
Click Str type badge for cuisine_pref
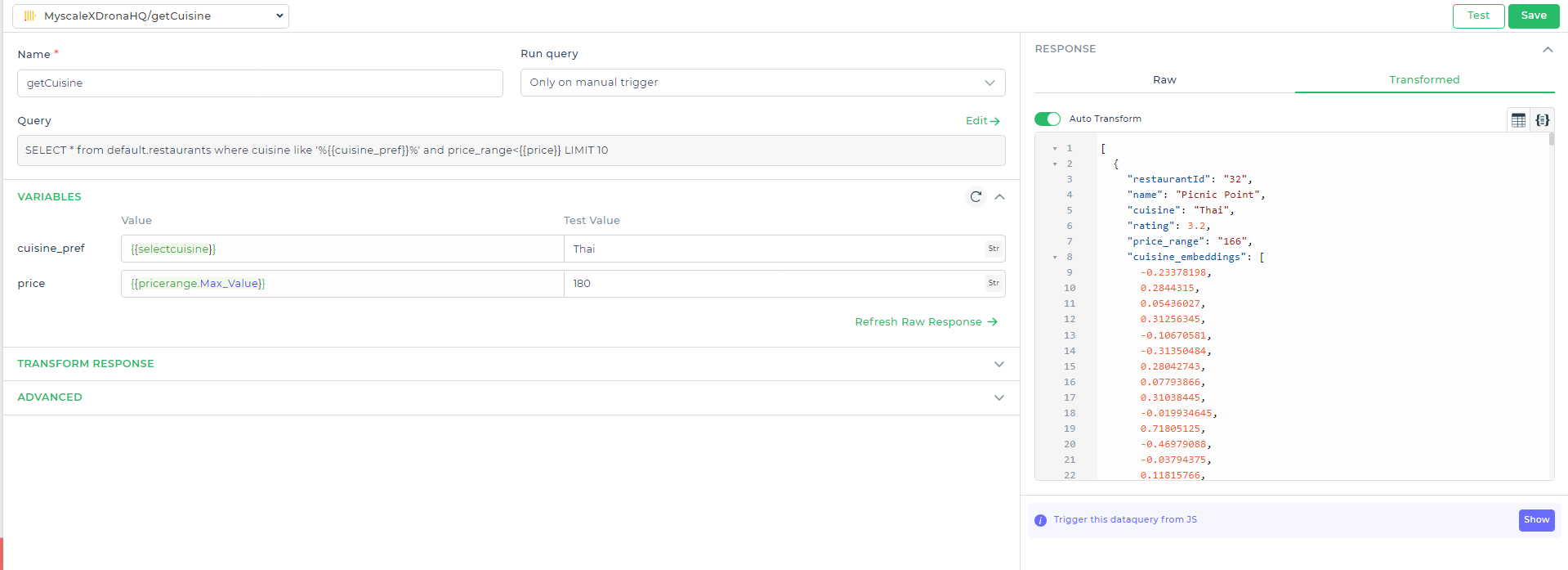point(993,249)
